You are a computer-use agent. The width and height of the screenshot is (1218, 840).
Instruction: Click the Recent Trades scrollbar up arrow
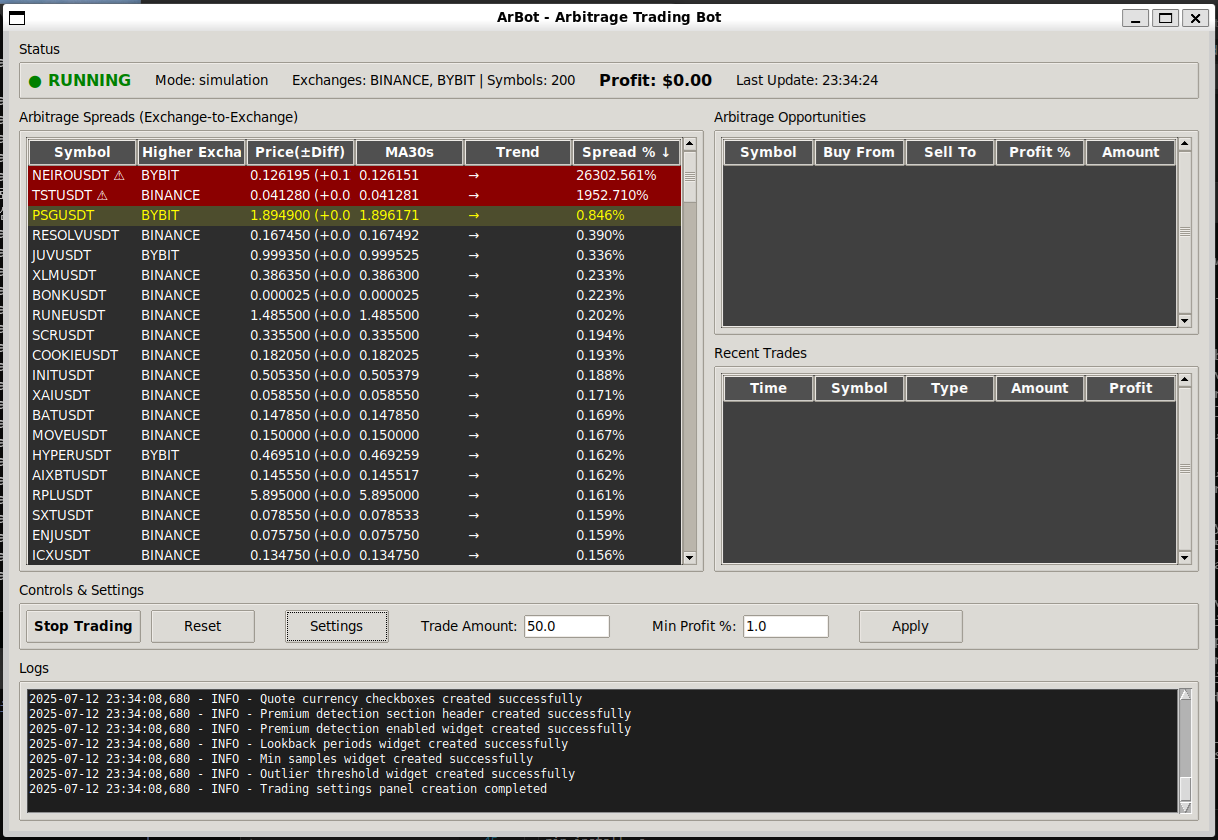click(1185, 380)
